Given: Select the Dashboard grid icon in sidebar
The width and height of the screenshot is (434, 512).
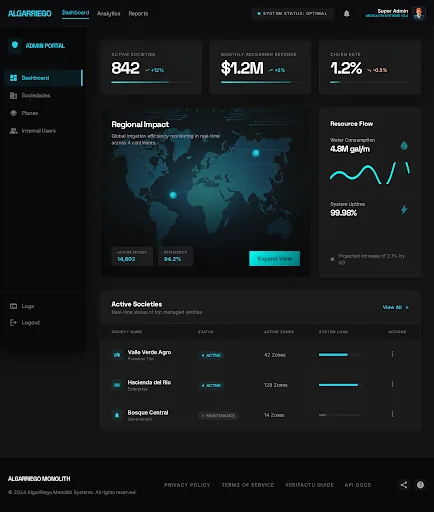Looking at the screenshot, I should (13, 78).
